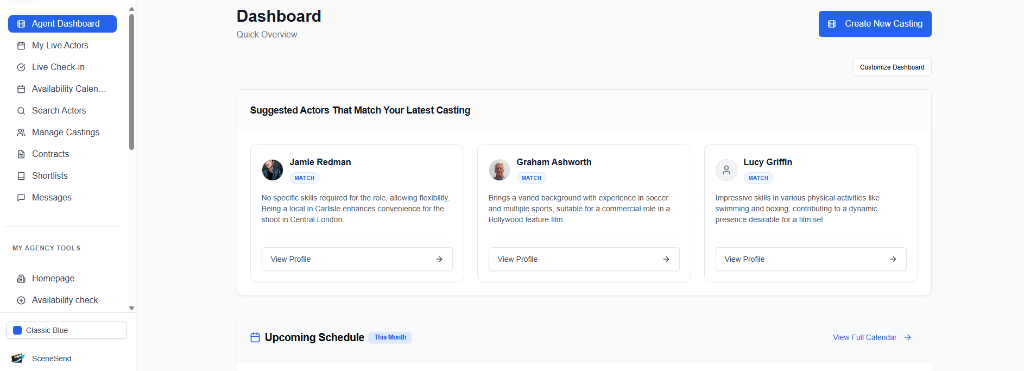Click the Classic Blue color swatch
The width and height of the screenshot is (1024, 371).
click(18, 331)
